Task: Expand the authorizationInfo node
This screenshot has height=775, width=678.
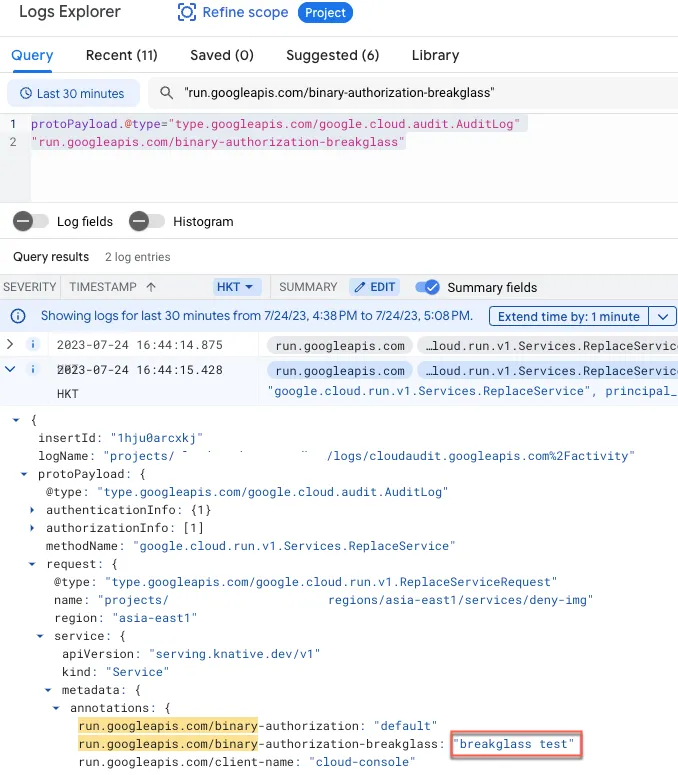Action: point(32,528)
